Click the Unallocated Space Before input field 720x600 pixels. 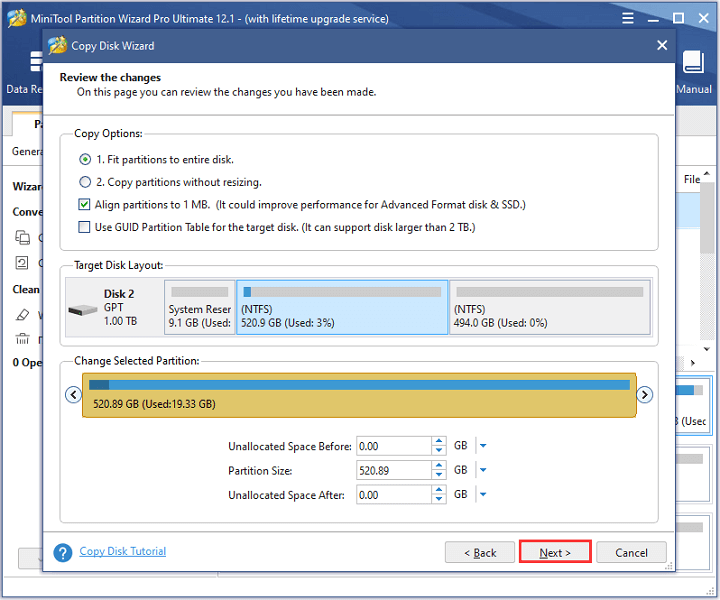click(x=394, y=446)
